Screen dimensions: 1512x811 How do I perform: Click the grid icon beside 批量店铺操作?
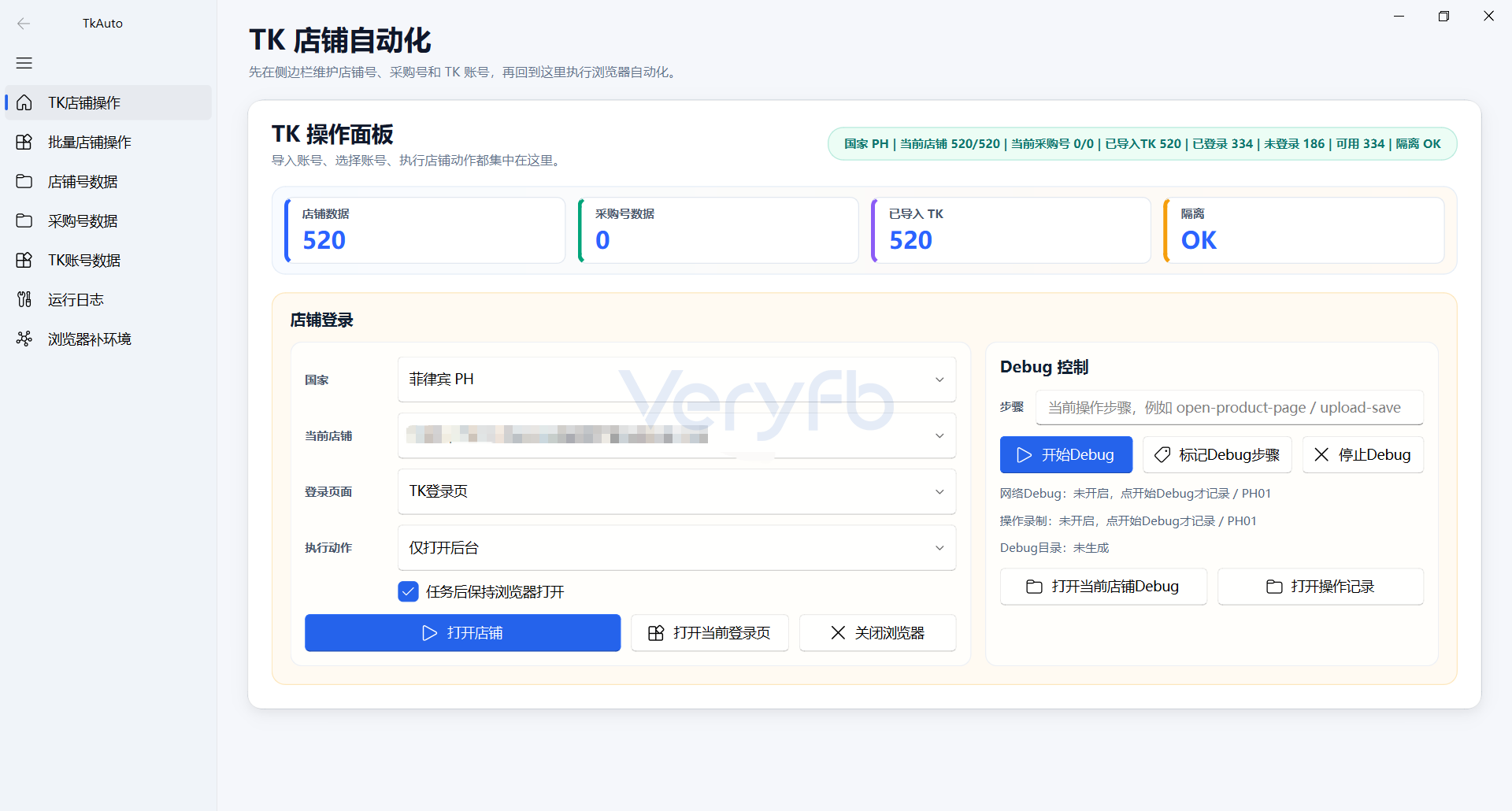click(x=24, y=143)
